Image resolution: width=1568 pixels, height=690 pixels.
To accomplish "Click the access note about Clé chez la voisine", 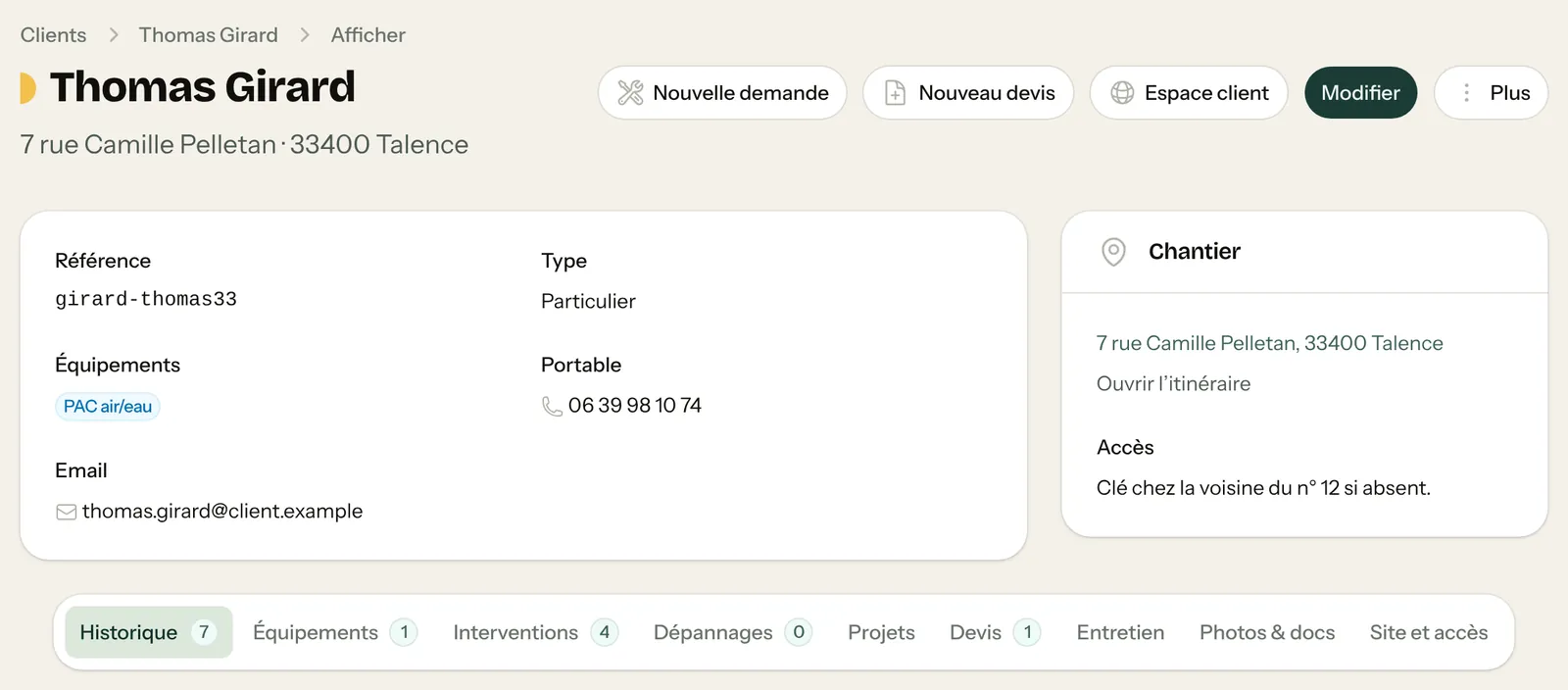I will tap(1263, 488).
